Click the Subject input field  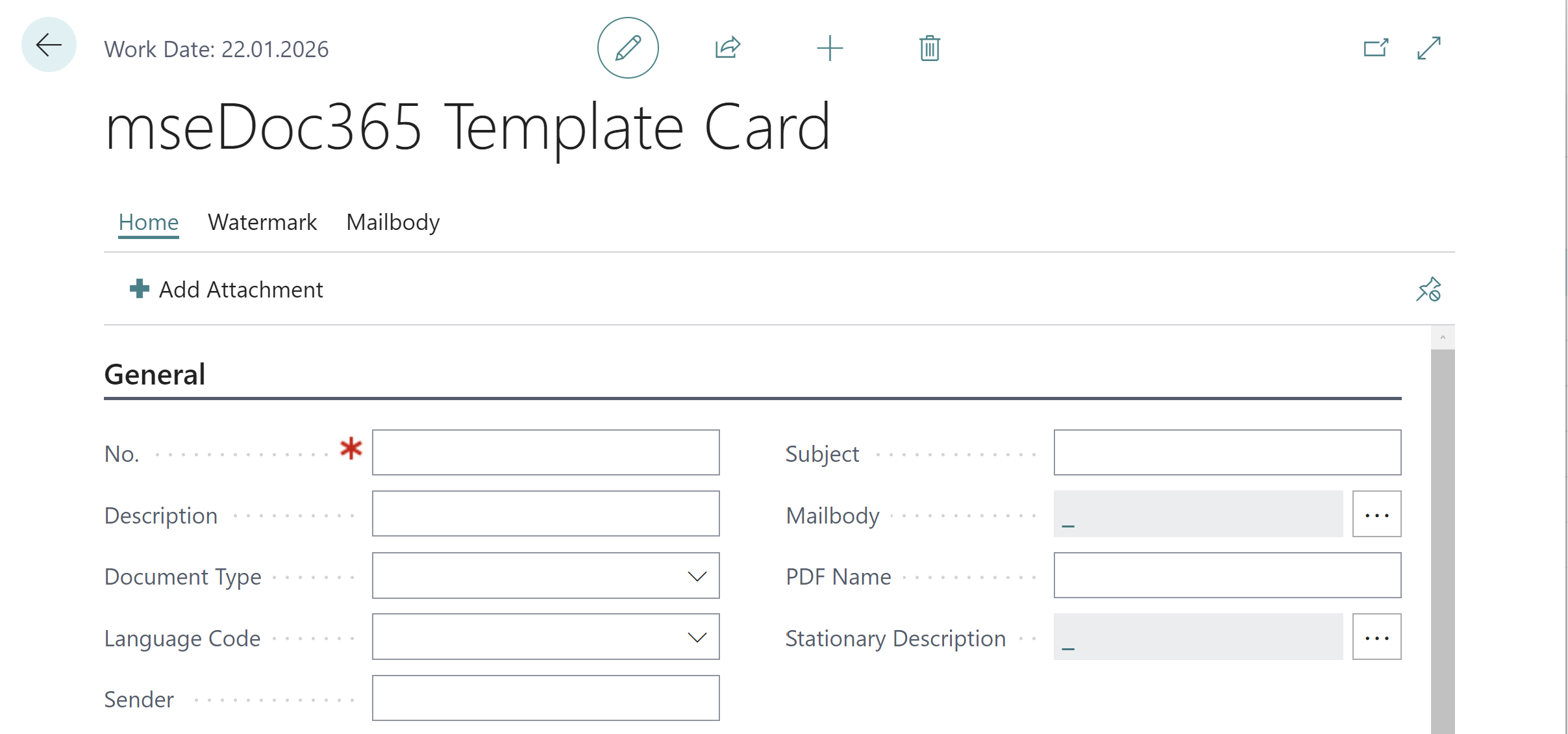point(1227,452)
